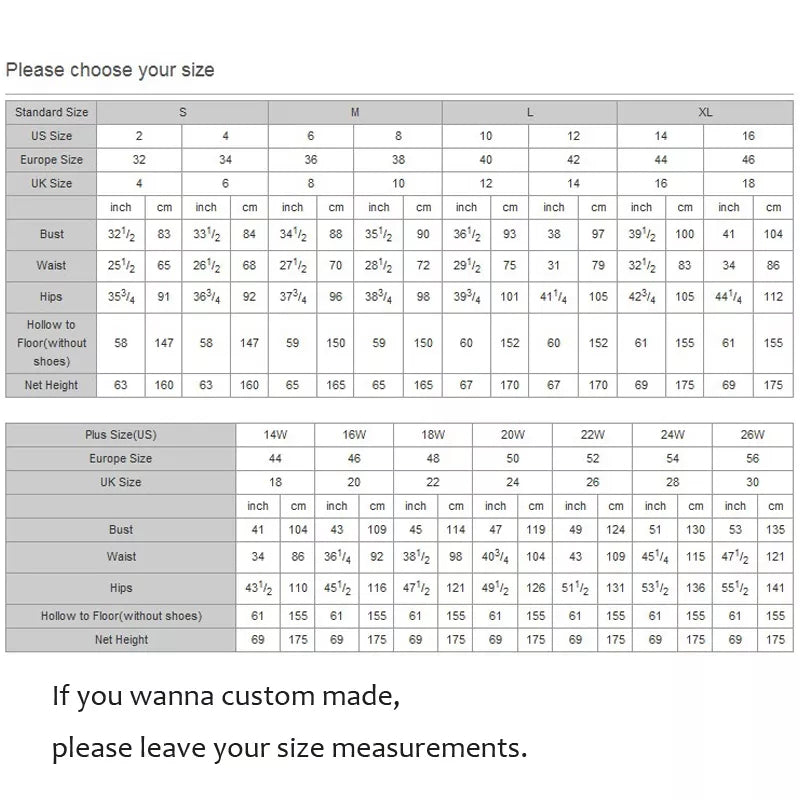Select the 18W plus size header
This screenshot has height=800, width=800.
tap(434, 435)
